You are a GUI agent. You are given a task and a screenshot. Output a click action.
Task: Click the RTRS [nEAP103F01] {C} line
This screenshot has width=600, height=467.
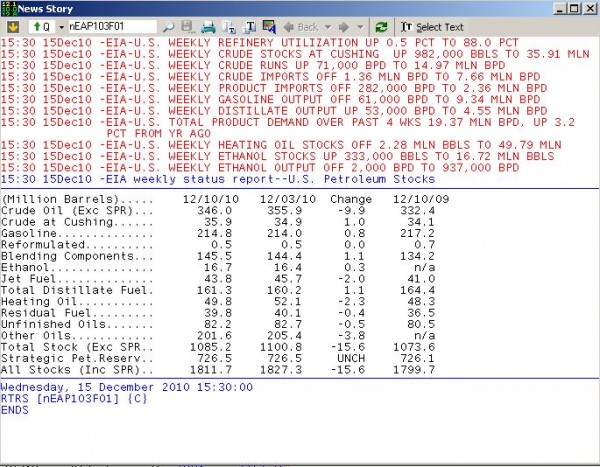click(x=74, y=399)
